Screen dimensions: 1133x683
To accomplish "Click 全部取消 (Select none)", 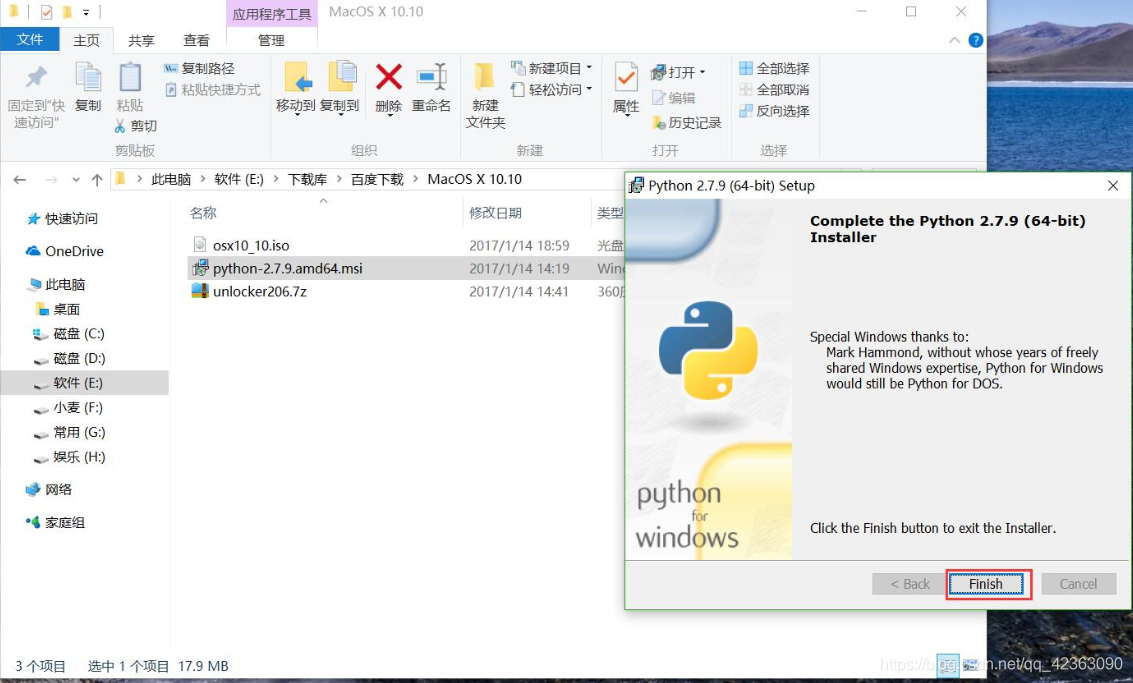I will 774,90.
